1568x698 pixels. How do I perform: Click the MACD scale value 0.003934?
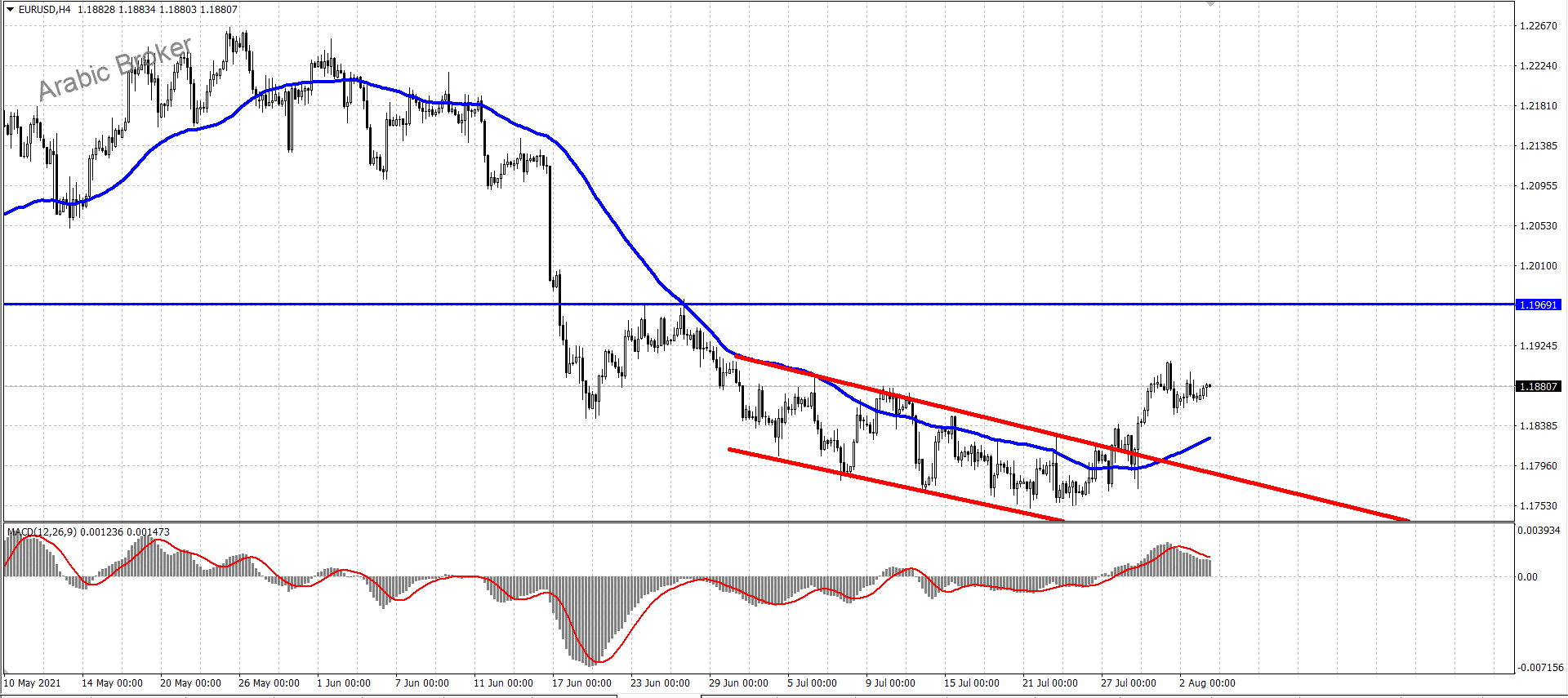pos(1539,531)
